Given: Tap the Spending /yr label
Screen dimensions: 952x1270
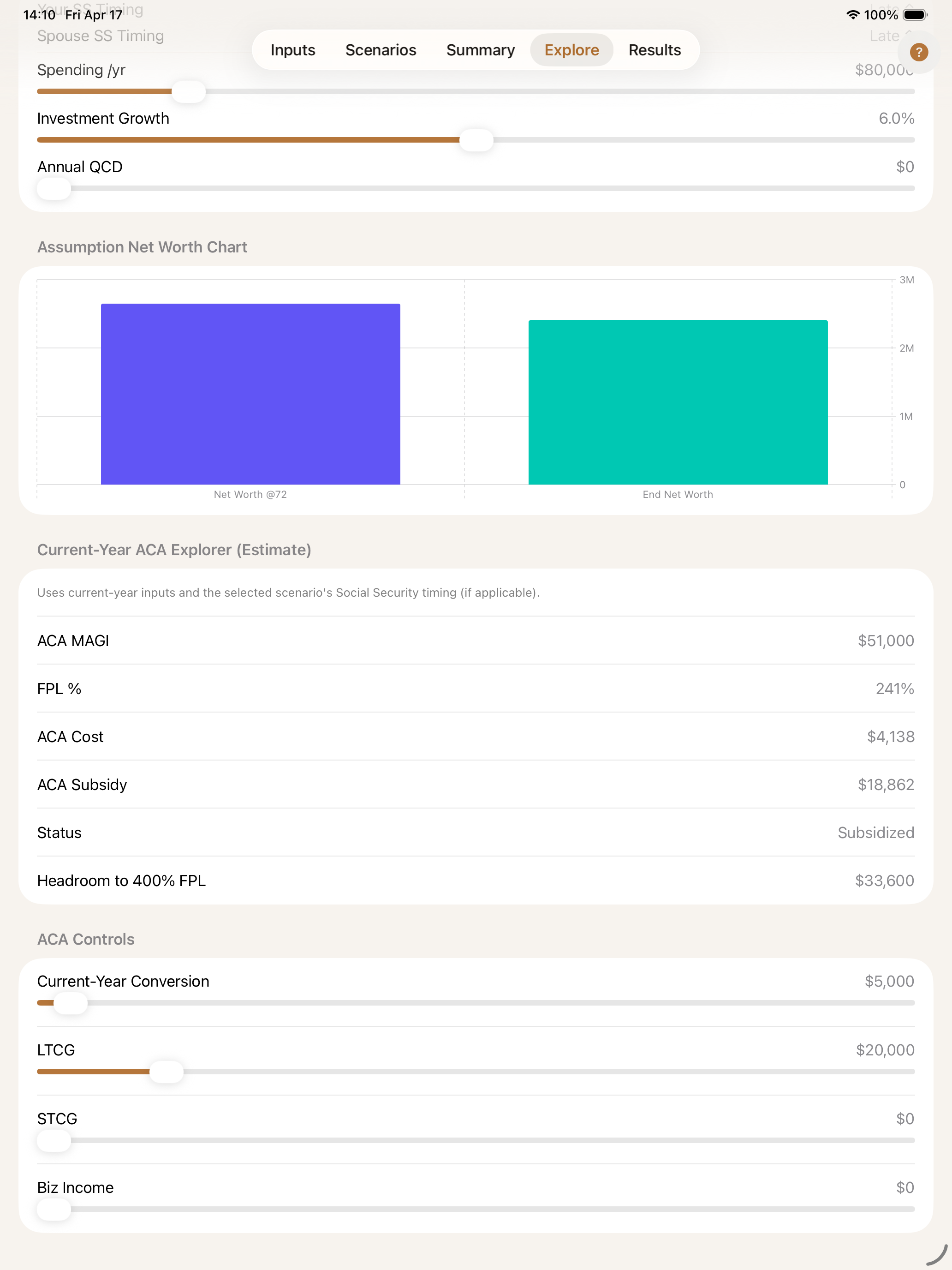Looking at the screenshot, I should (x=81, y=71).
